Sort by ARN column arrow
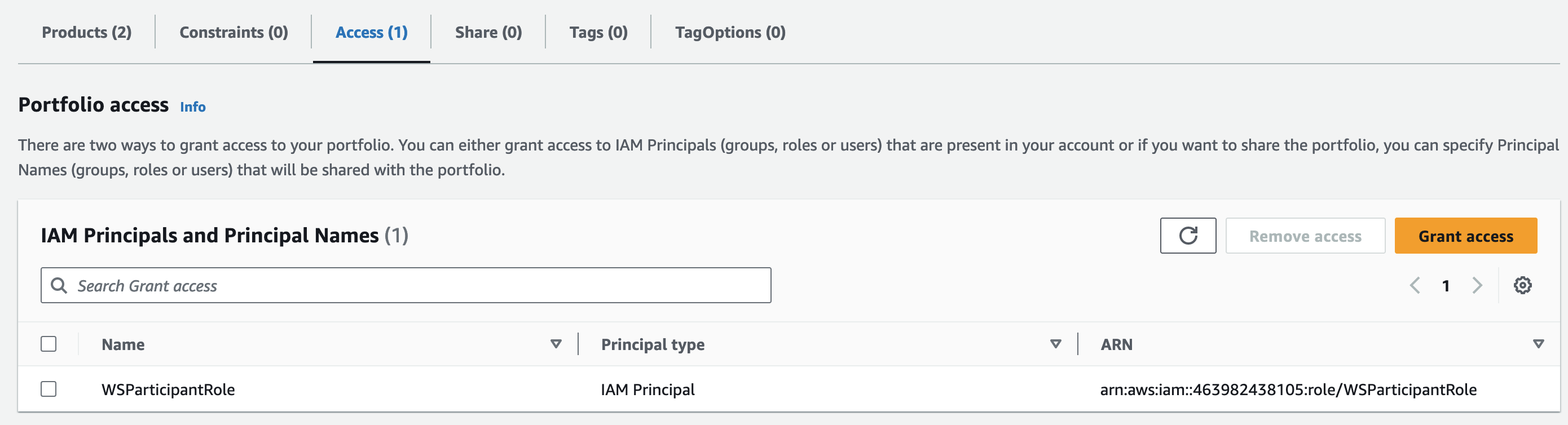 pyautogui.click(x=1538, y=344)
